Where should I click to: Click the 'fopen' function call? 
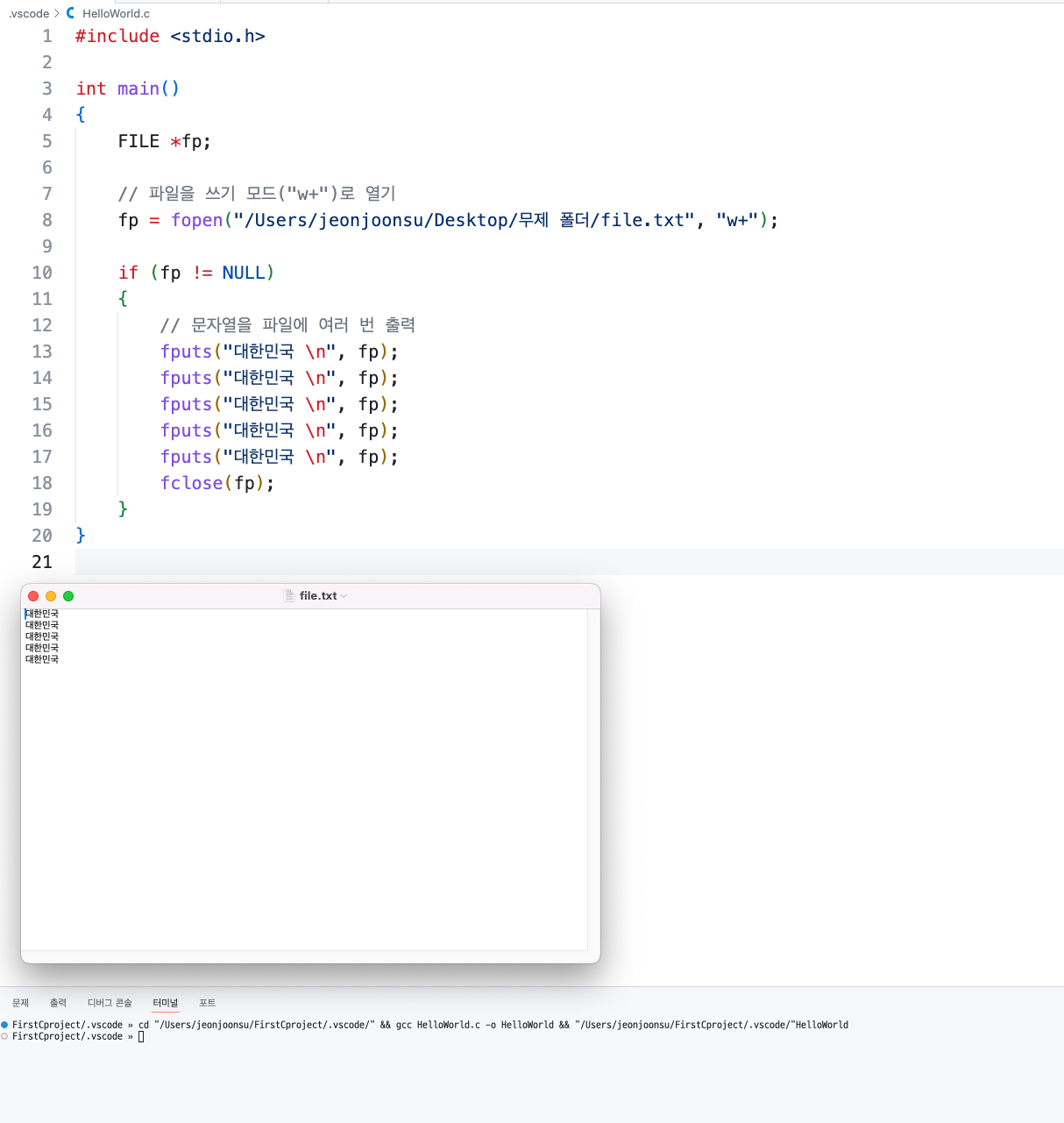197,220
